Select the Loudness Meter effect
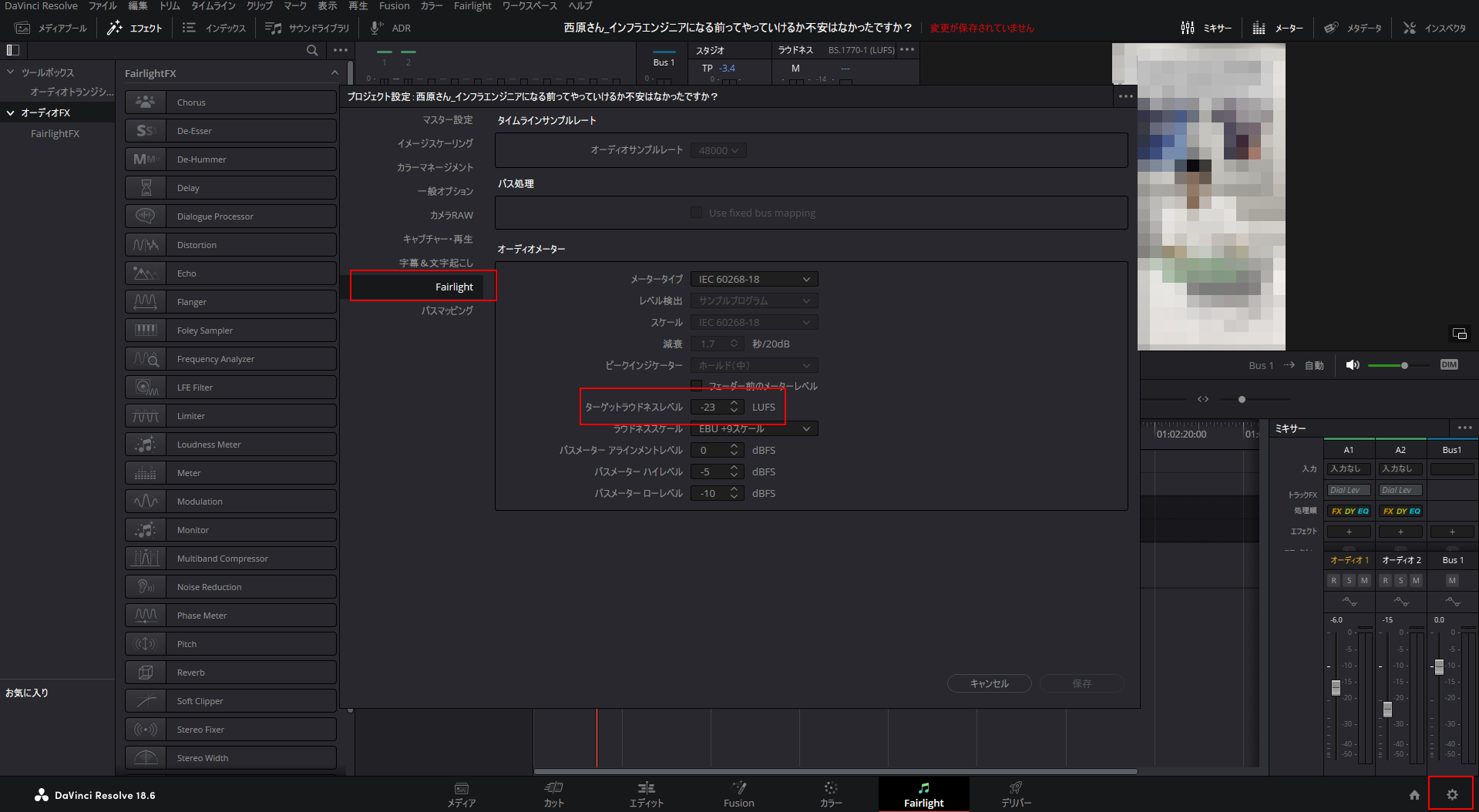 pos(231,445)
